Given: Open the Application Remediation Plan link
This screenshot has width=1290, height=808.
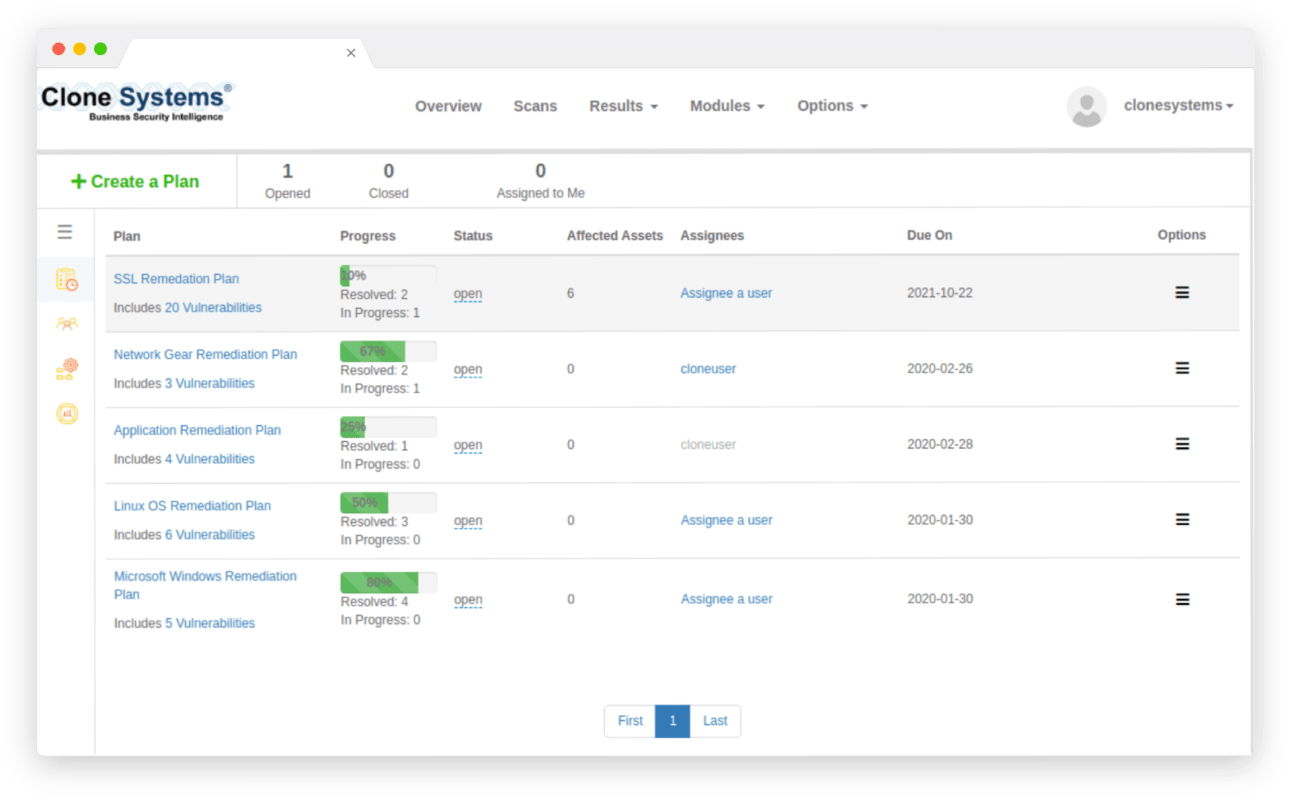Looking at the screenshot, I should click(197, 430).
